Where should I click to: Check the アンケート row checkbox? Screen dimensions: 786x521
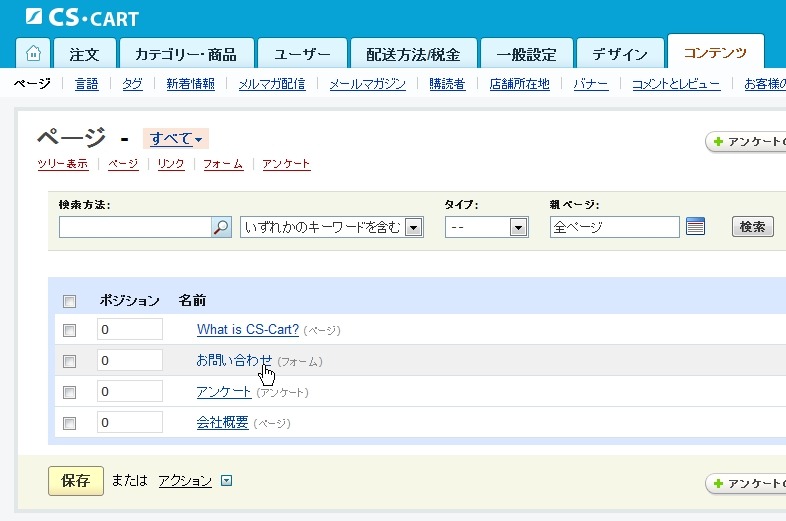(x=69, y=392)
